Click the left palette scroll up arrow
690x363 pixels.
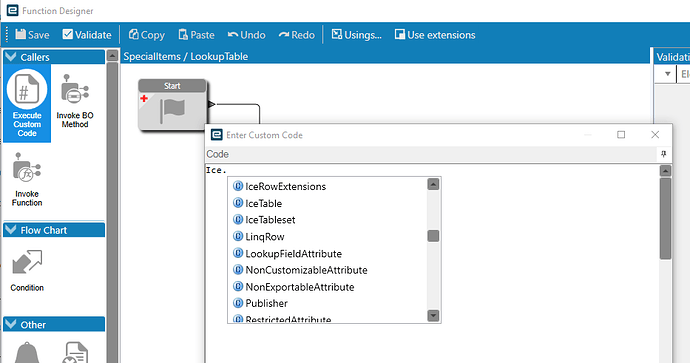113,56
